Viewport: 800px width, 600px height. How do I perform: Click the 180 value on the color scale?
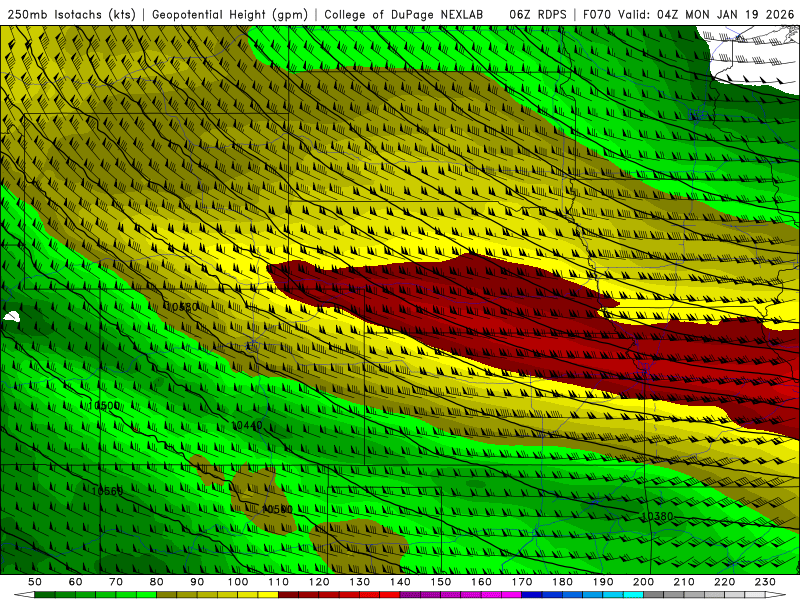coord(562,582)
